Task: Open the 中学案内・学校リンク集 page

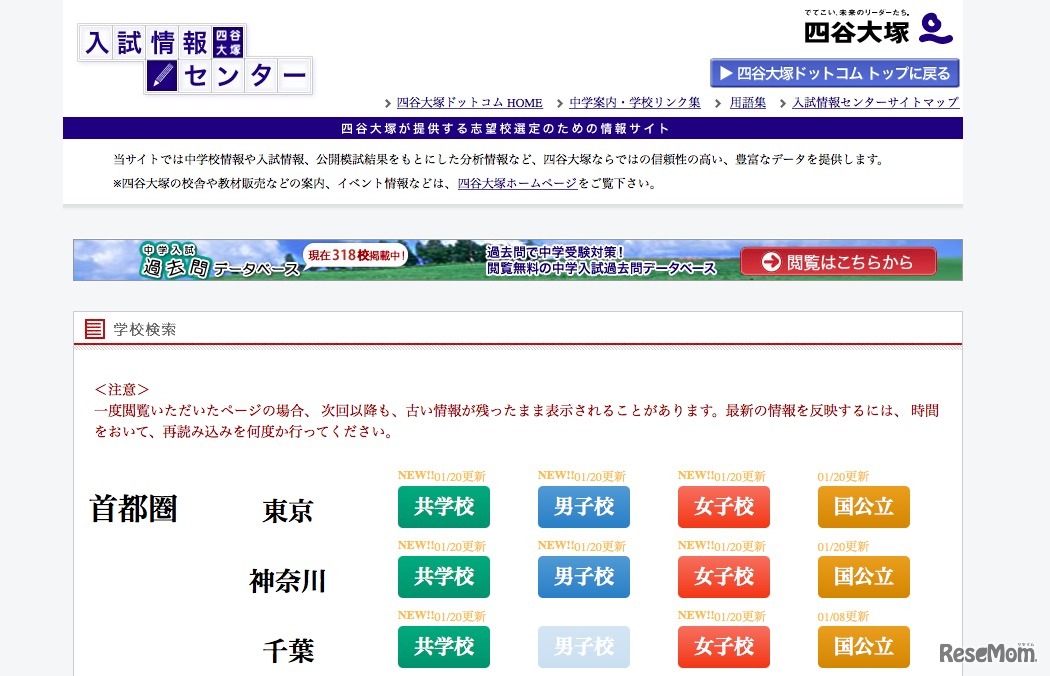Action: tap(634, 102)
